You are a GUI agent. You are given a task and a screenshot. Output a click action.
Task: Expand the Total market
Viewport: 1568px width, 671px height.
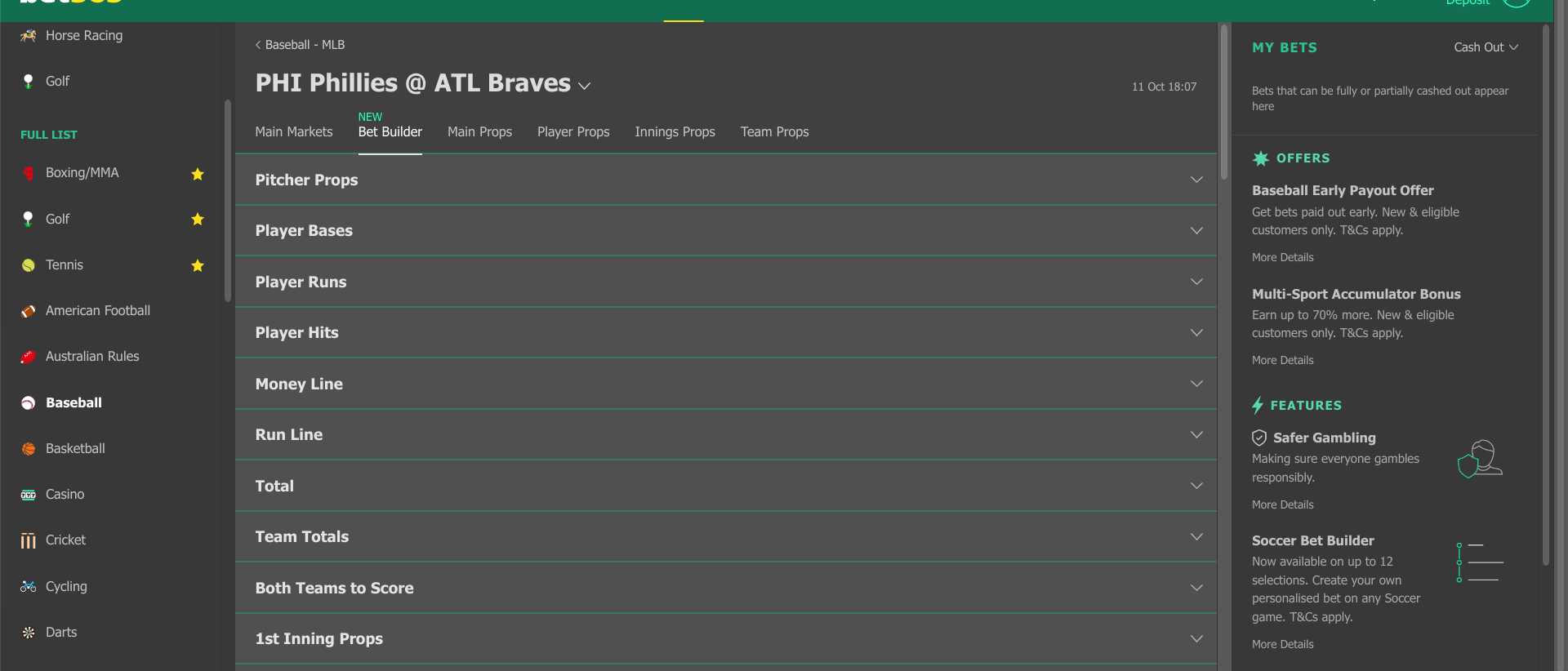point(726,486)
